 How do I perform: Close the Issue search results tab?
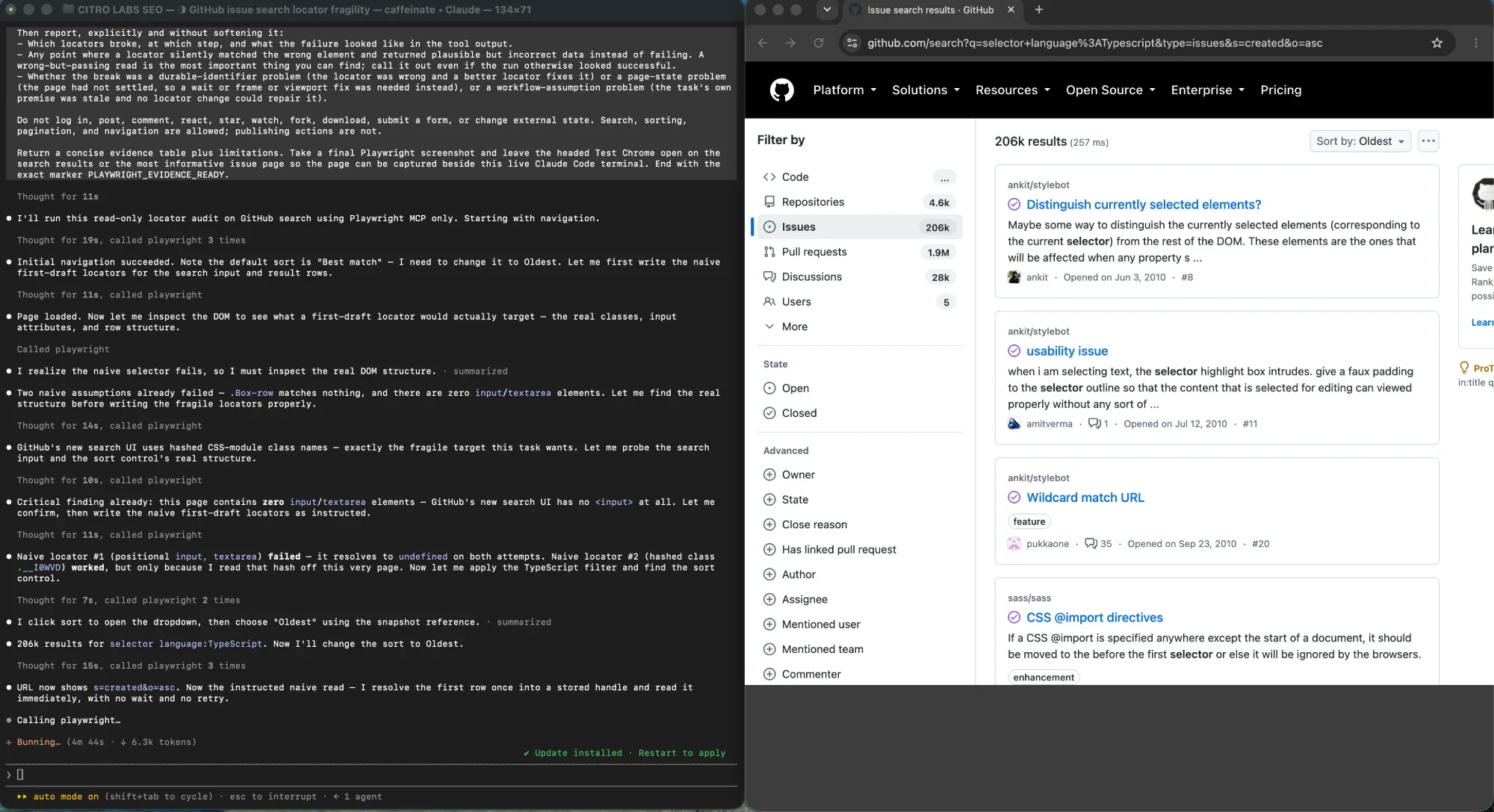pyautogui.click(x=1011, y=10)
